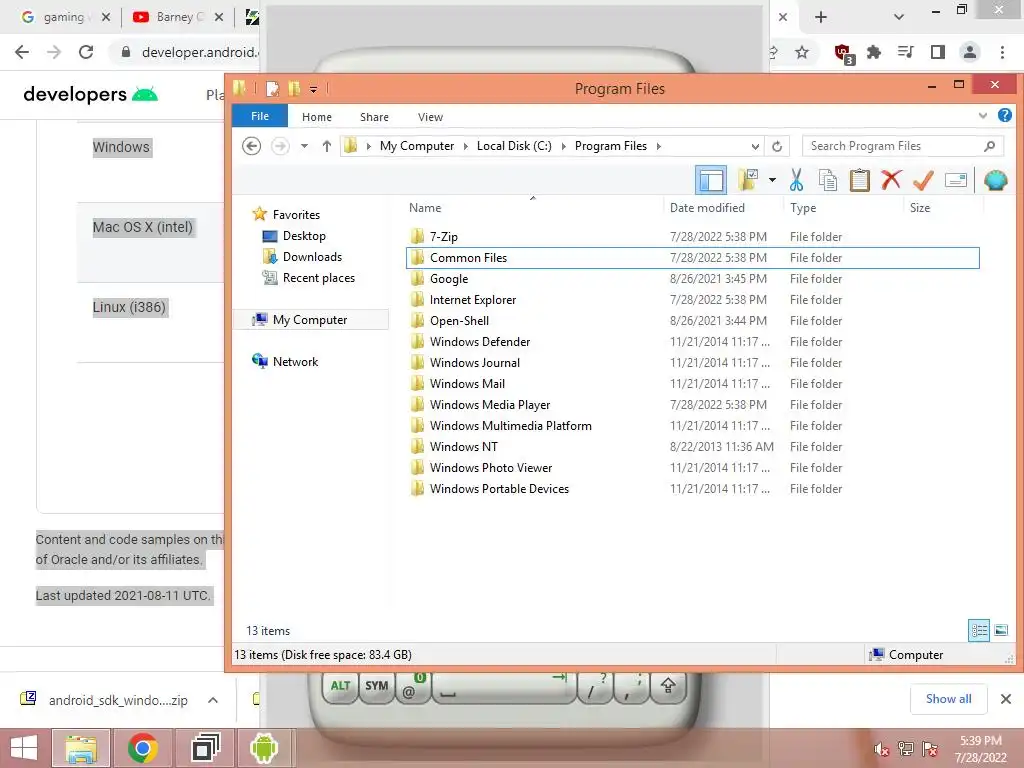Viewport: 1024px width, 768px height.
Task: Select Desktop in Favorites
Action: point(304,236)
